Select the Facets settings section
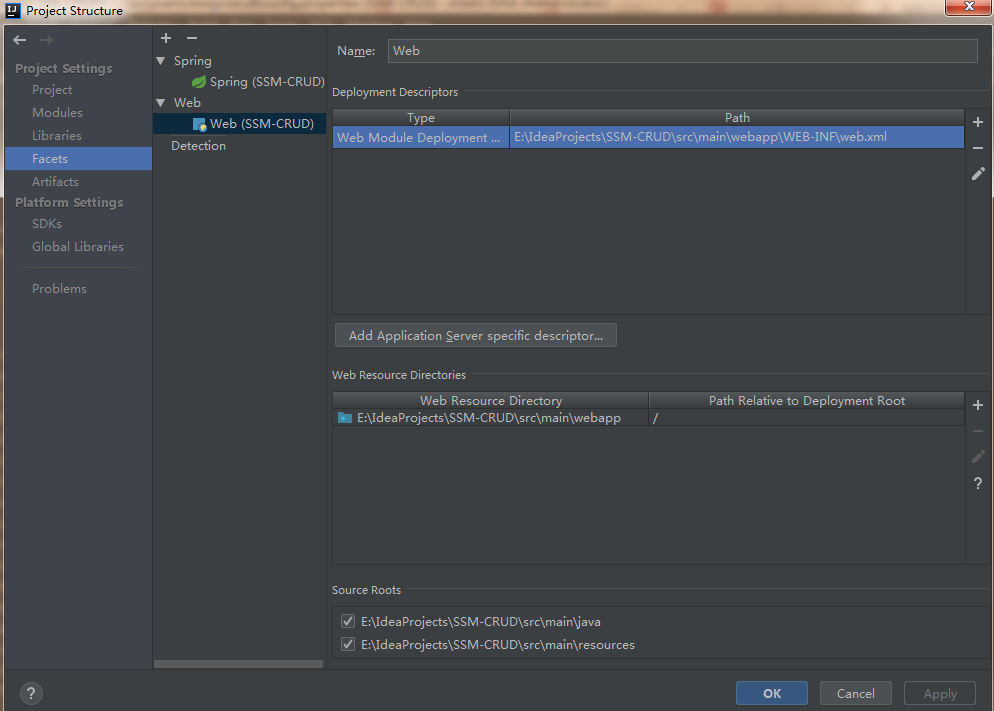Viewport: 994px width, 711px height. 79,158
